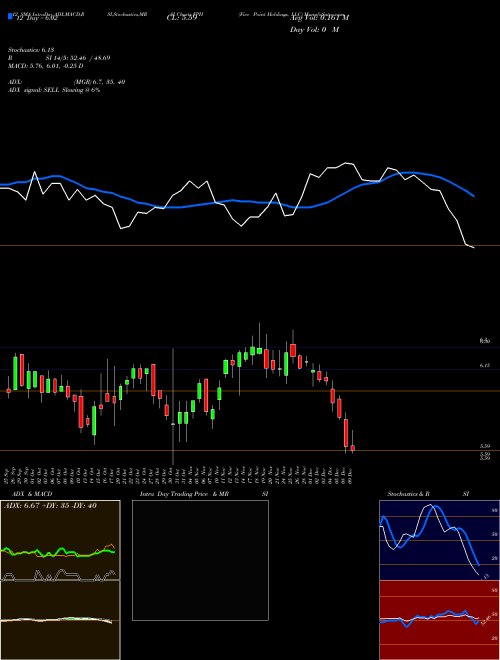
Task: Click the 'ADX & MACD' panel title
Action: tap(32, 494)
